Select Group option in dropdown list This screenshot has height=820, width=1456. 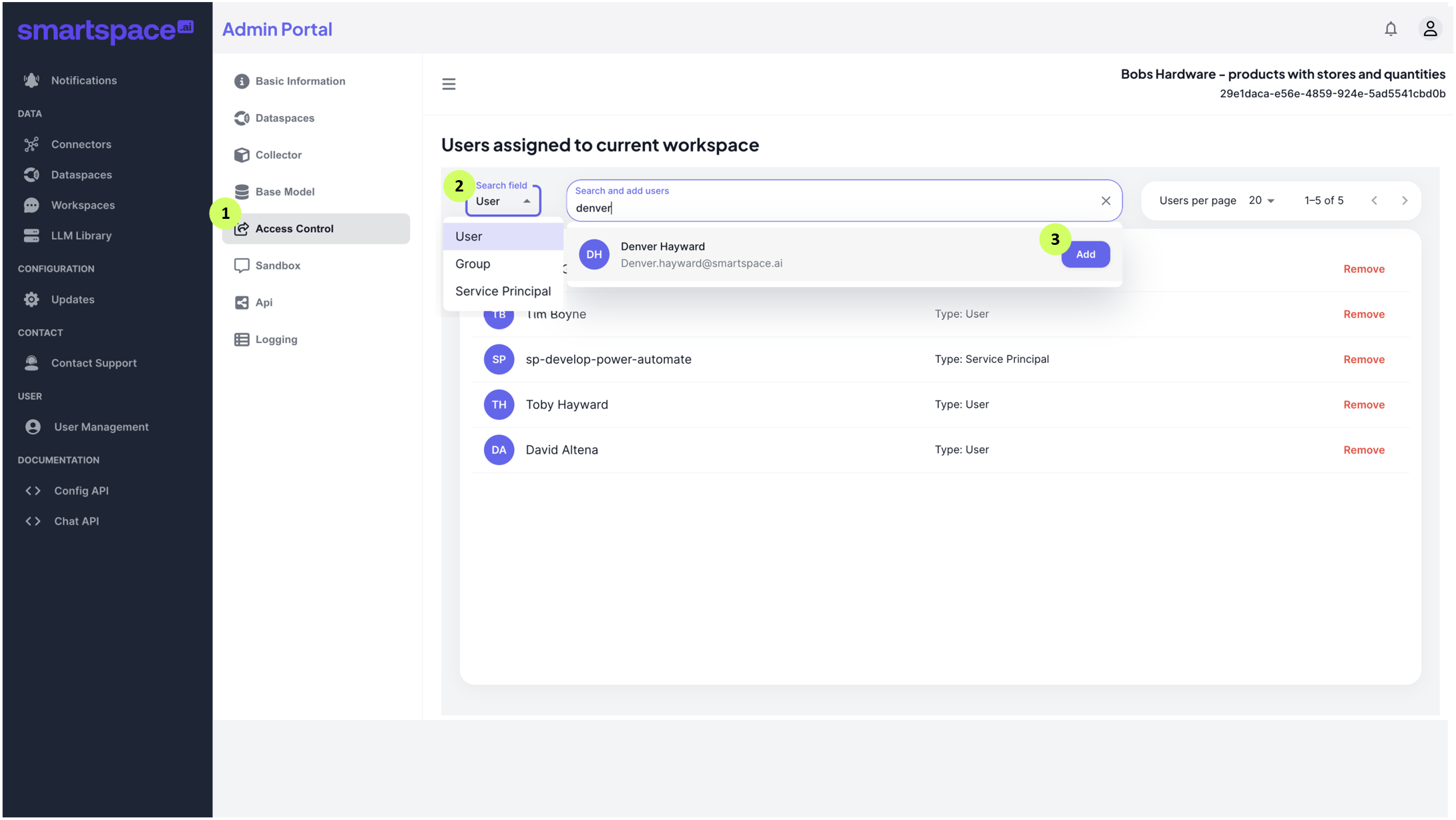coord(473,264)
